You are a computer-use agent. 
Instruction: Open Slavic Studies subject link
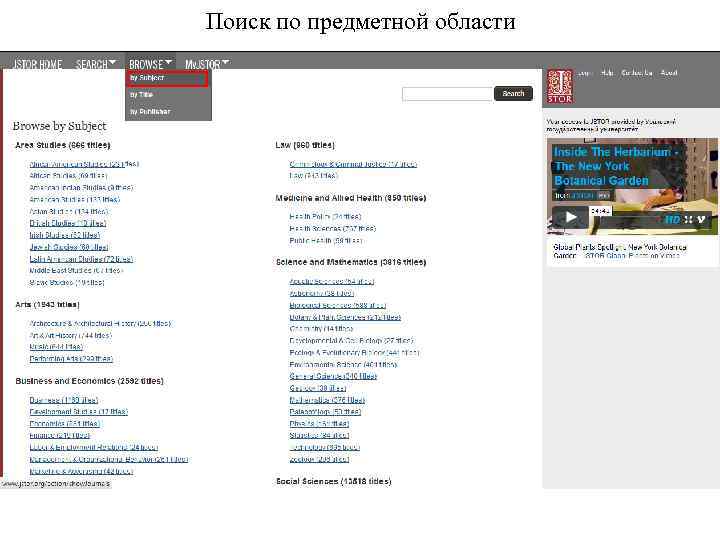(x=67, y=283)
